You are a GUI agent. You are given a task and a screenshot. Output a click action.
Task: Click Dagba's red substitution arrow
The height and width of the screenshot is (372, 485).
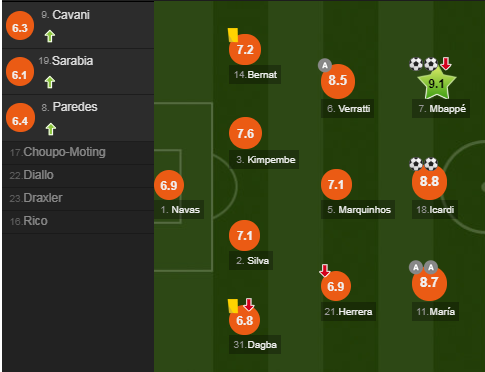(x=249, y=304)
